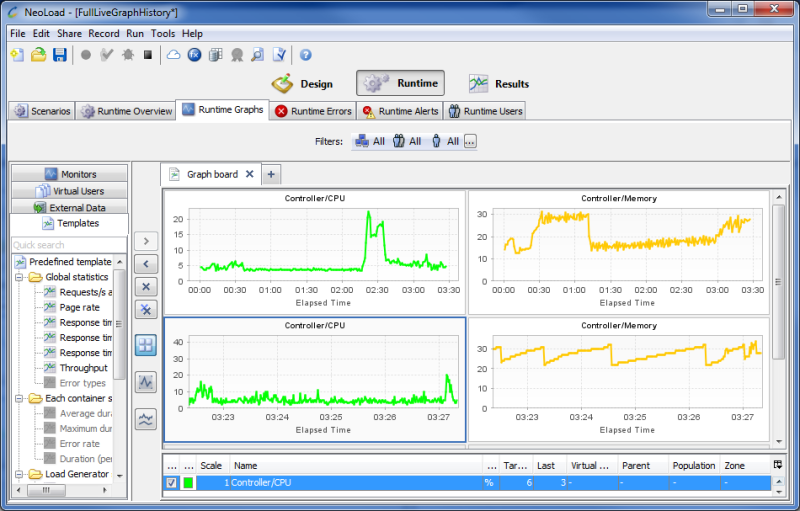Click the right arrow button beside templates

146,241
